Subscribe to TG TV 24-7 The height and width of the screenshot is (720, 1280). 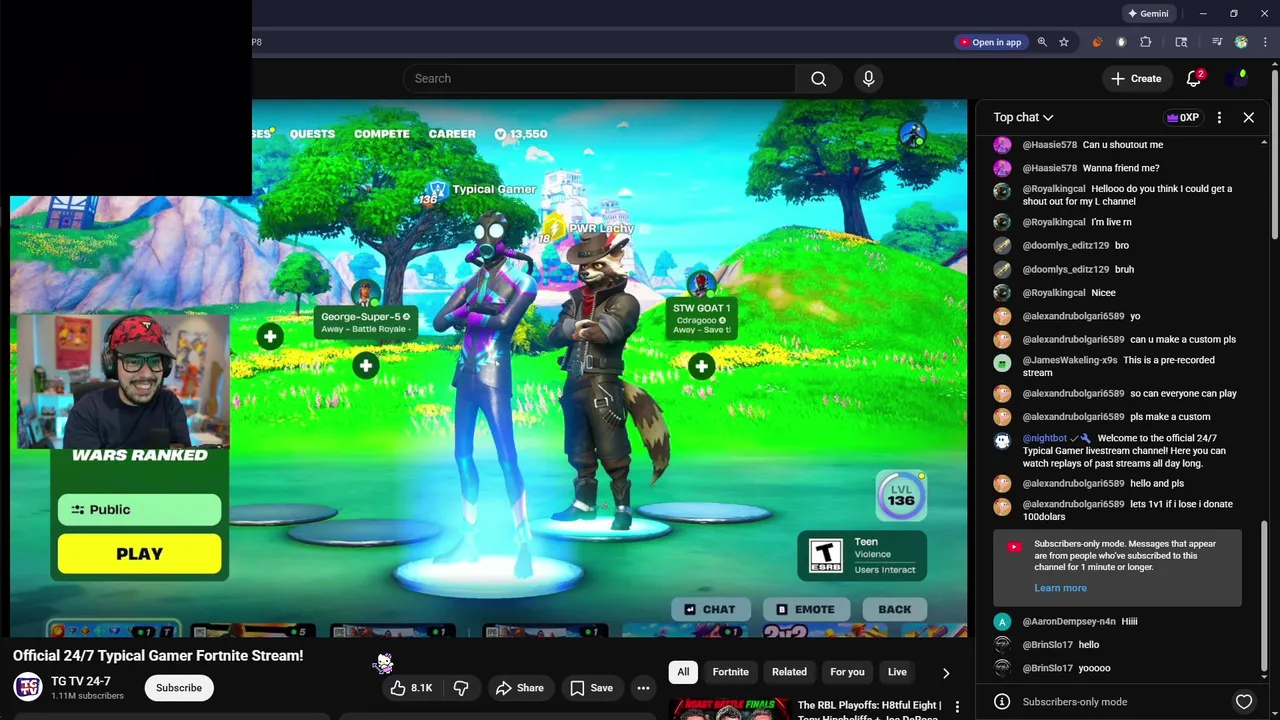click(x=179, y=688)
